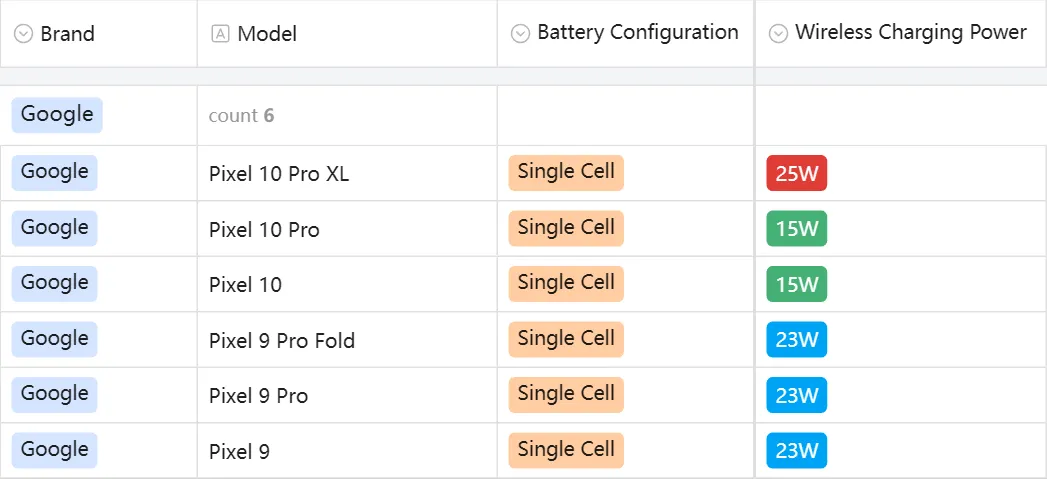The image size is (1047, 479).
Task: Click the blue 23W tag for Pixel 9
Action: pos(797,450)
